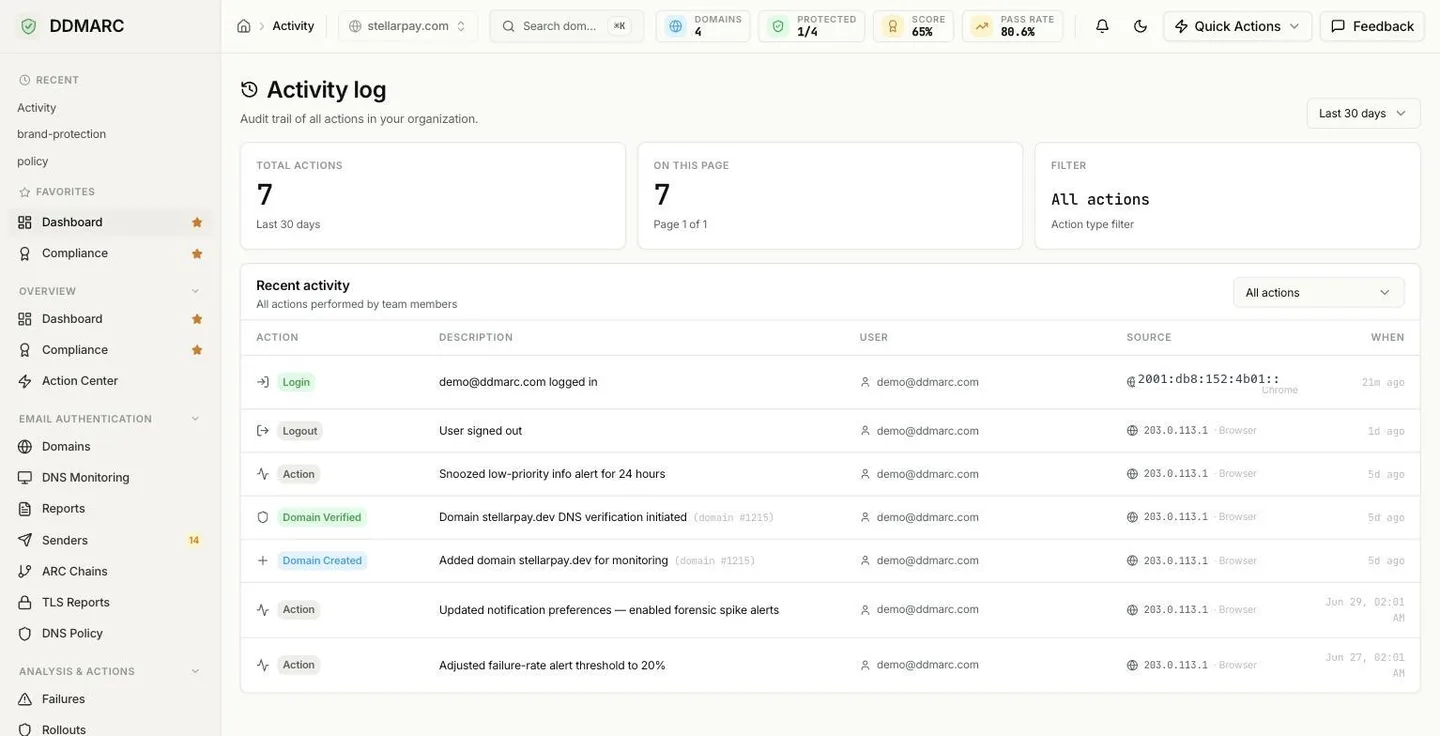Unstar Dashboard in Overview section
This screenshot has height=736, width=1440.
coord(197,319)
